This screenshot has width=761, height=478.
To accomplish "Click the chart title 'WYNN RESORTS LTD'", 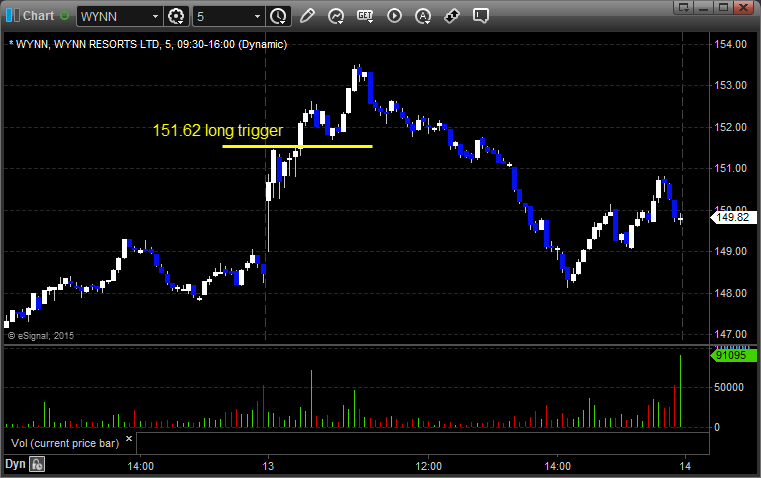I will (107, 44).
